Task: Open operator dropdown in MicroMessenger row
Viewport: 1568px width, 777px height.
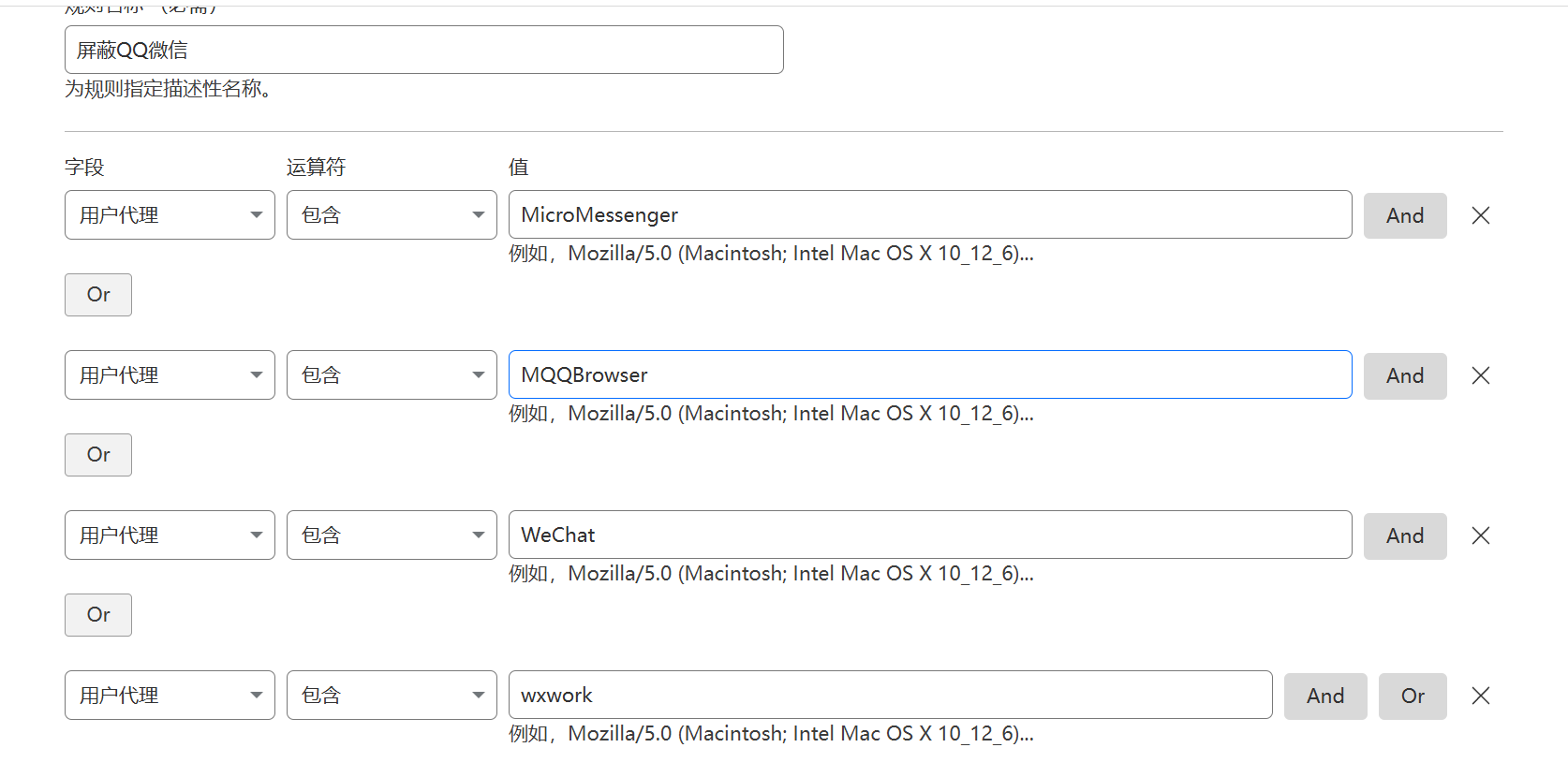Action: point(392,215)
